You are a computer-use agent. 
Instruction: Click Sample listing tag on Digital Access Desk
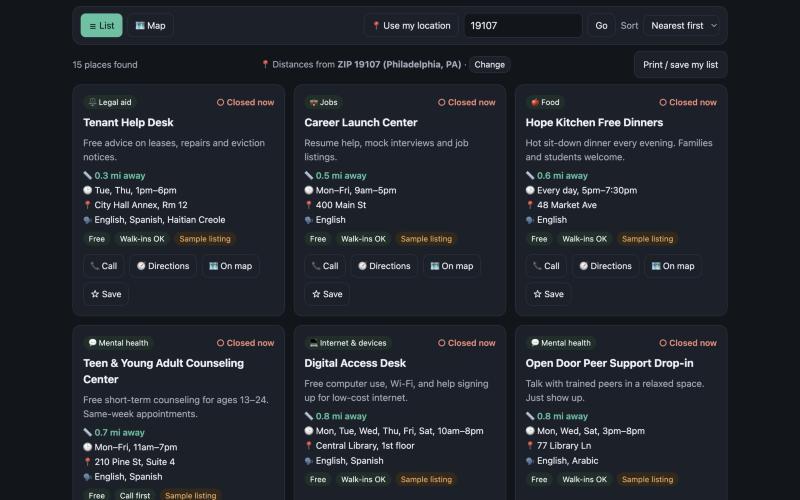(x=426, y=480)
